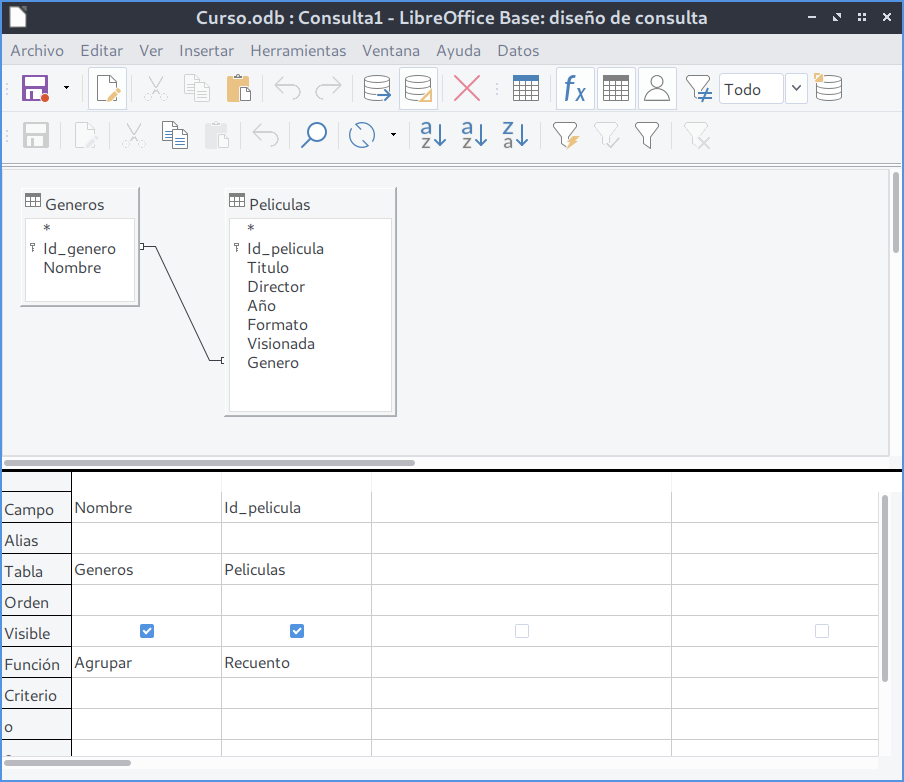The width and height of the screenshot is (904, 782).
Task: Click the Peliculas Tabla cell
Action: (x=296, y=569)
